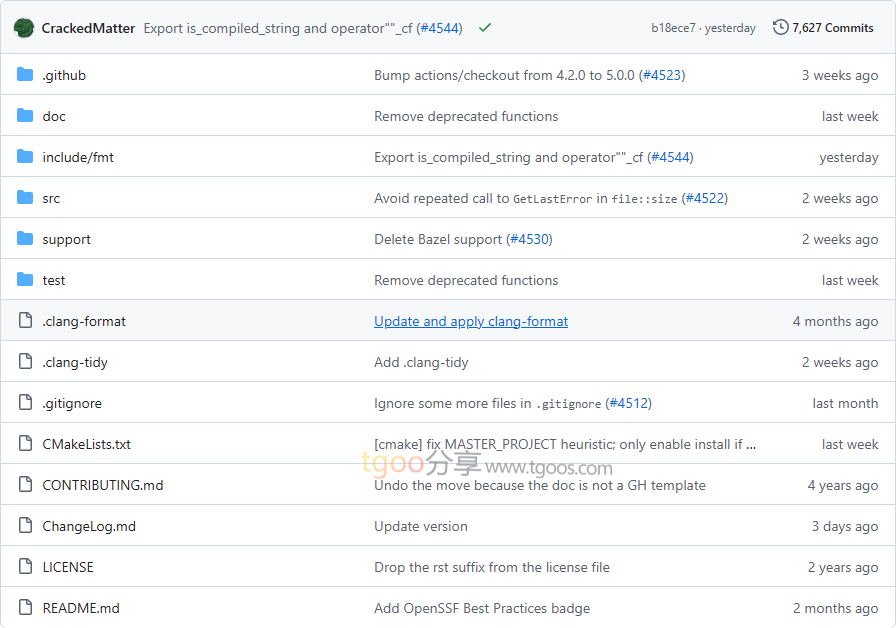Click the .github folder icon
The image size is (896, 628).
pyautogui.click(x=25, y=75)
